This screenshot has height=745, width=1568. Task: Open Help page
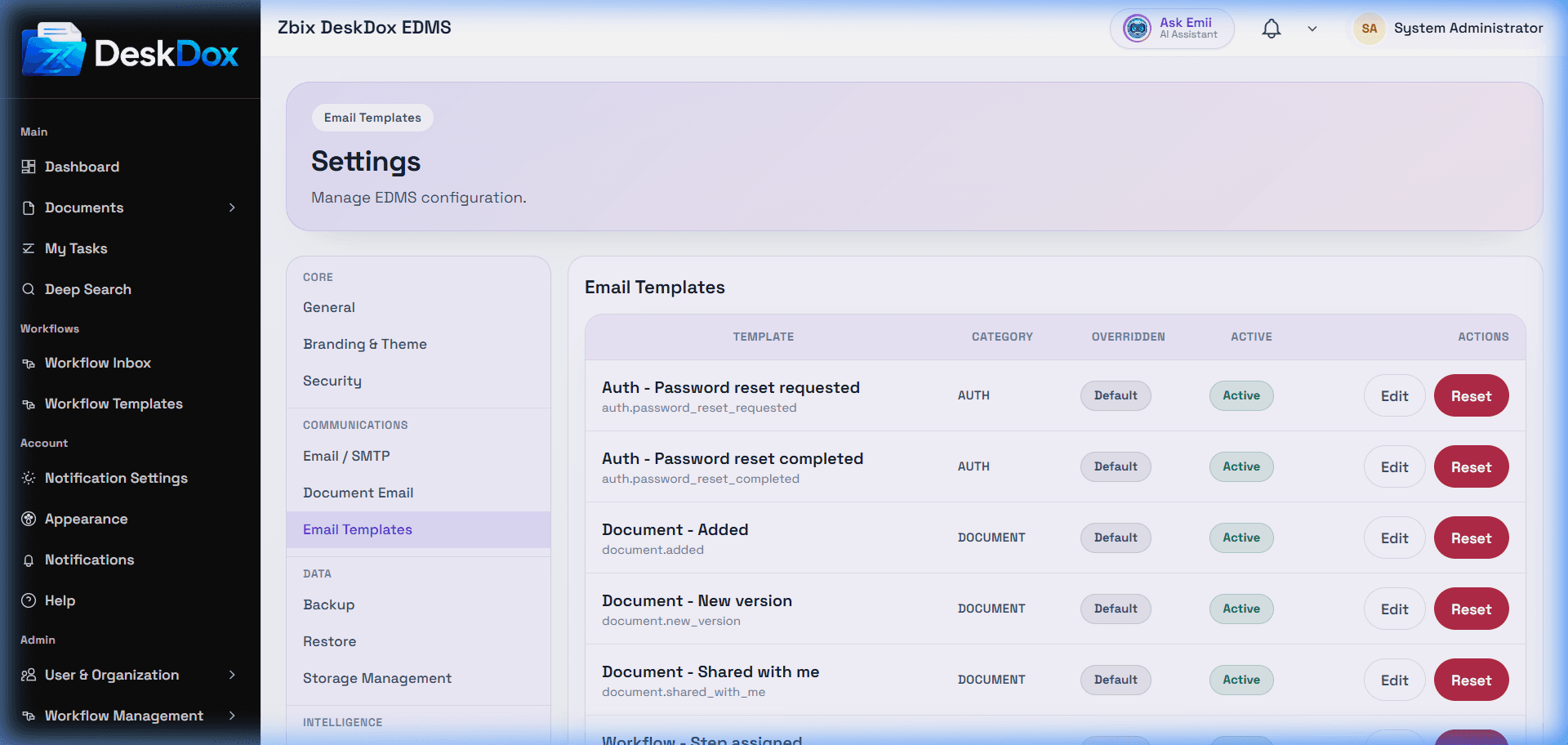click(x=60, y=600)
